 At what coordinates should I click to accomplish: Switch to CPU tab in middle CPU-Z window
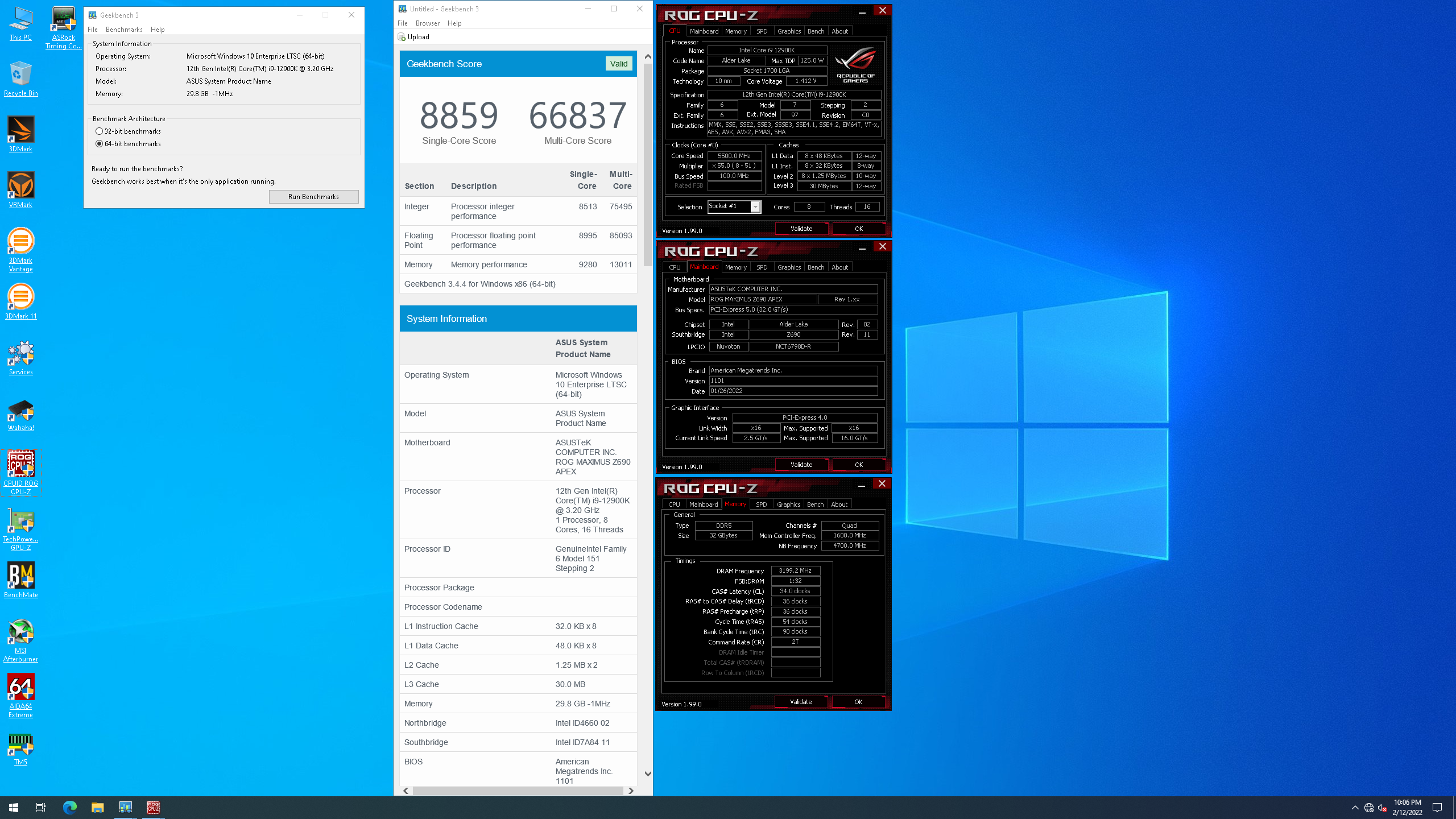(x=675, y=267)
